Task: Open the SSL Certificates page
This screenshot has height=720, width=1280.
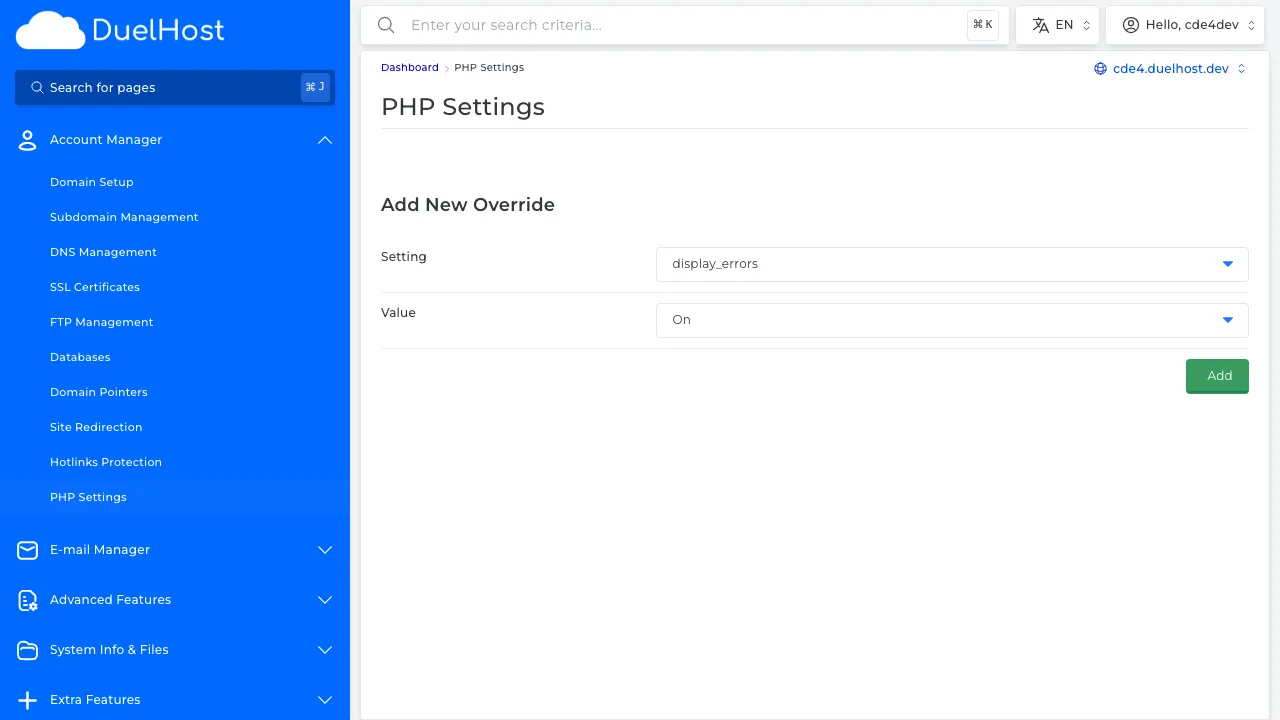Action: [94, 287]
